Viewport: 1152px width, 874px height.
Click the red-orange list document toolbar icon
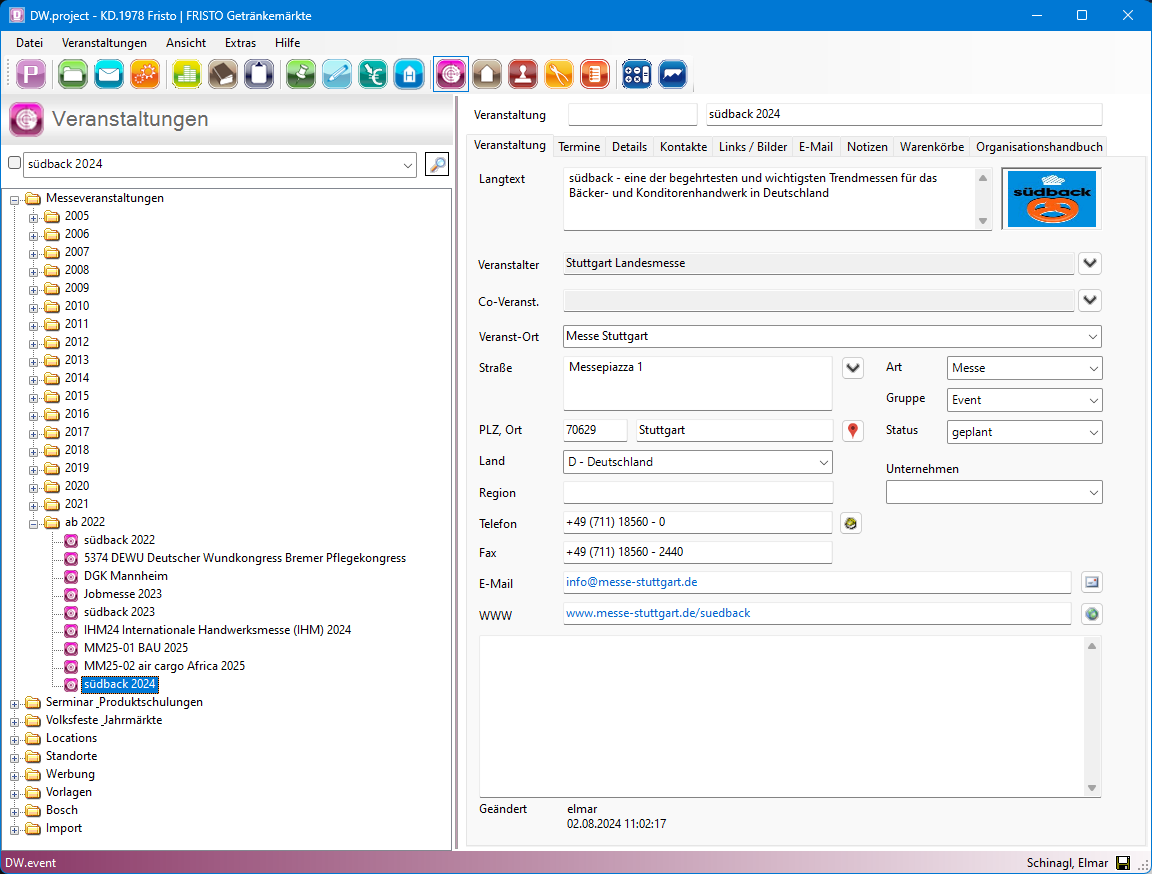click(594, 74)
